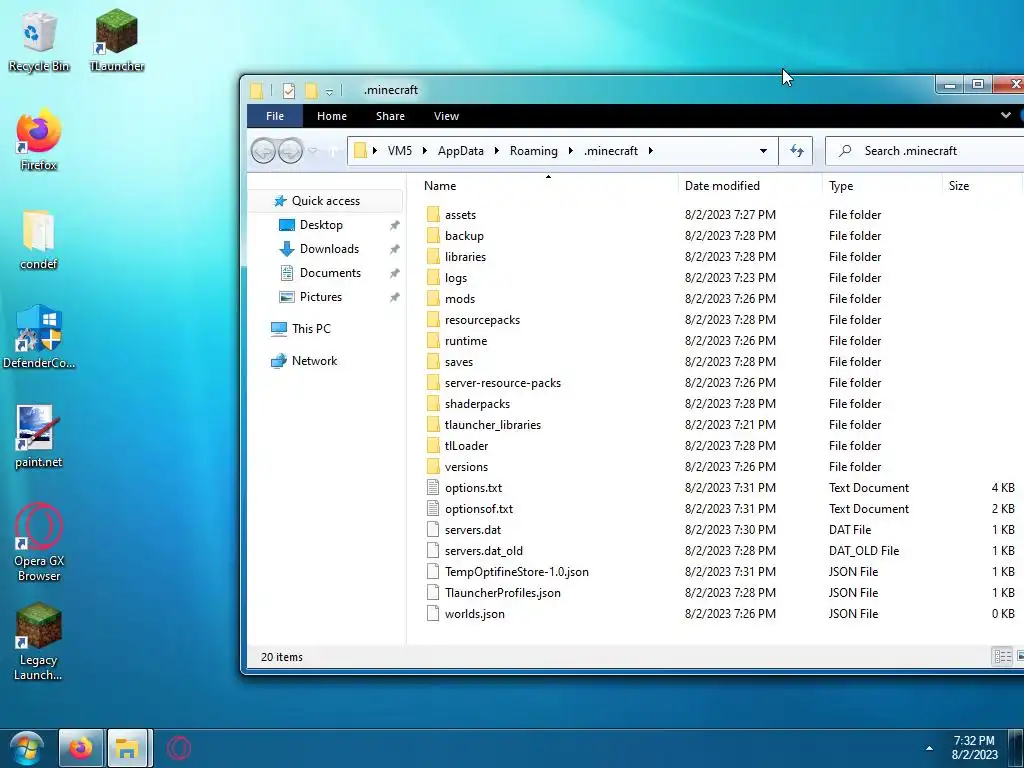Select the optionsof.txt file
The width and height of the screenshot is (1024, 768).
[479, 509]
